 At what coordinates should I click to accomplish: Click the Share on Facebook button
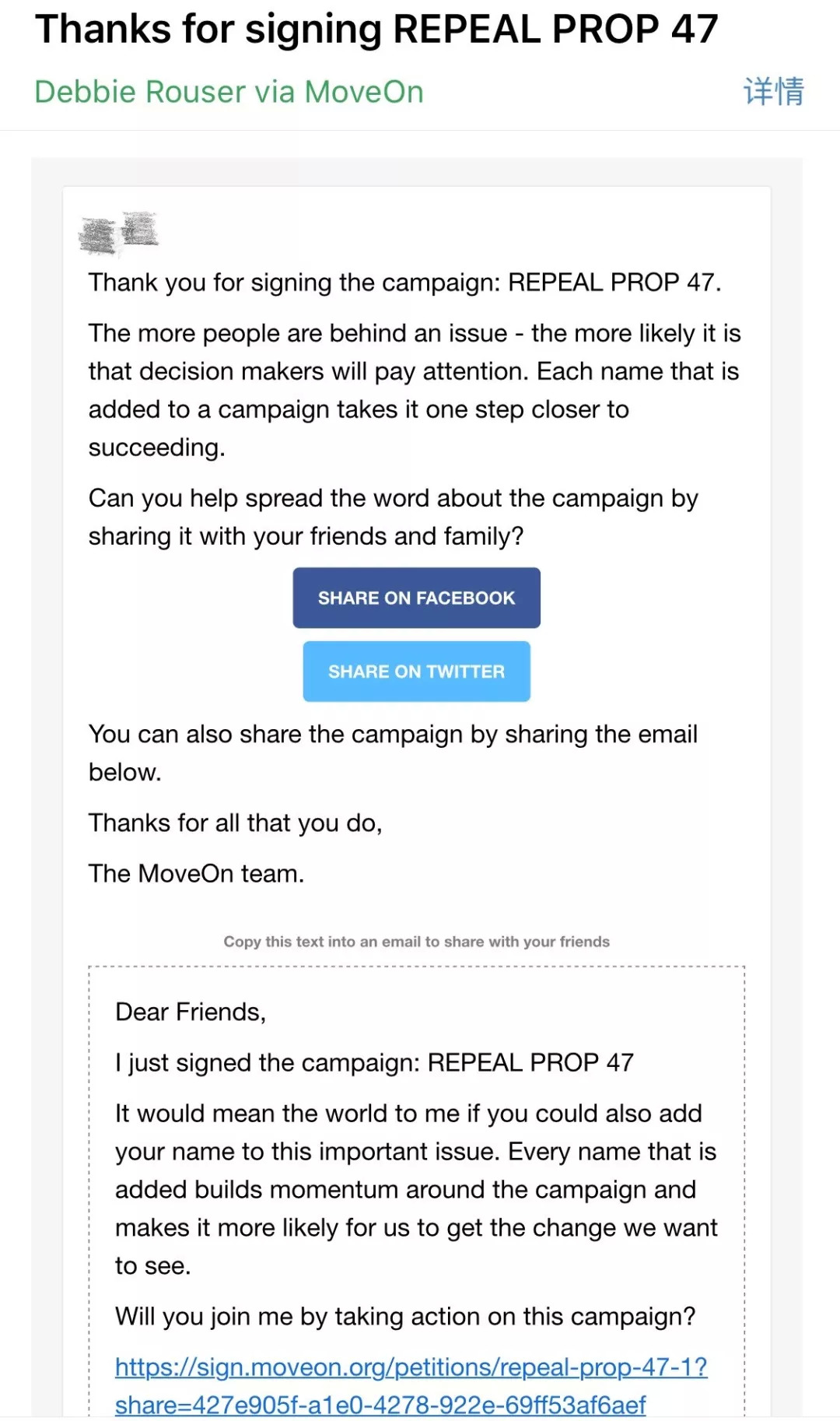tap(416, 598)
